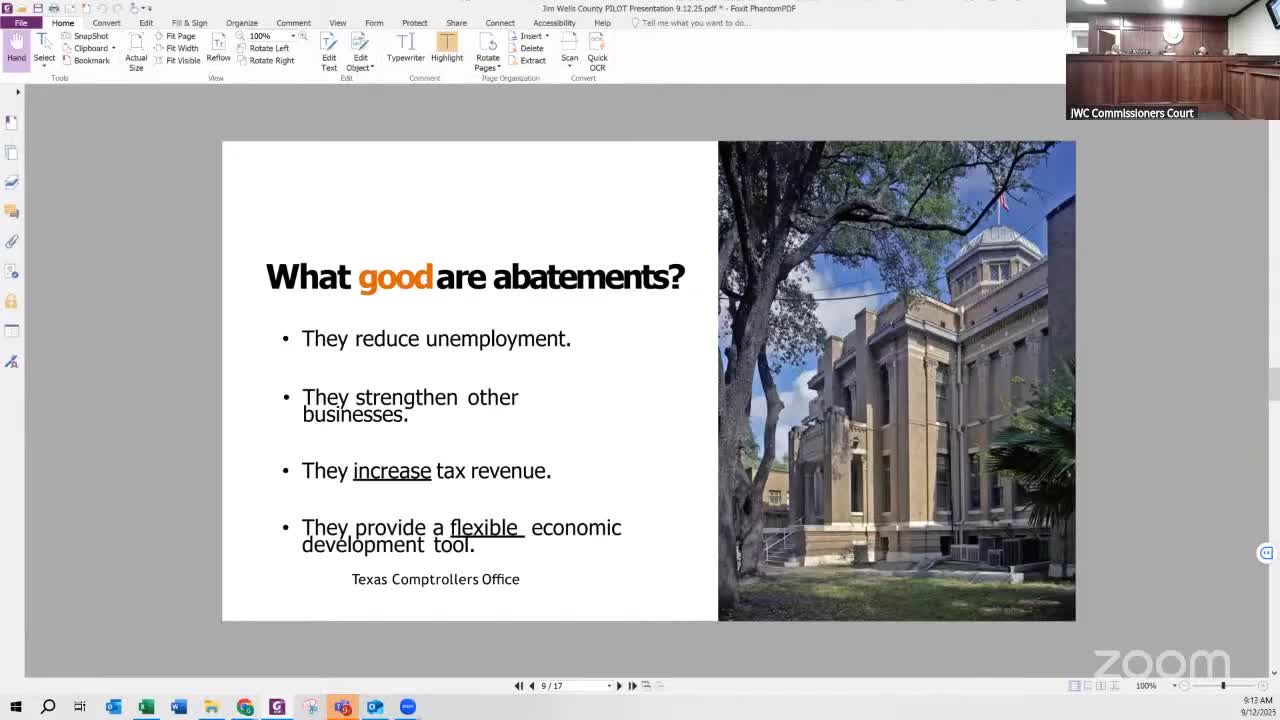Switch to Fit Page view
Screen dimensions: 1280x720
180,36
